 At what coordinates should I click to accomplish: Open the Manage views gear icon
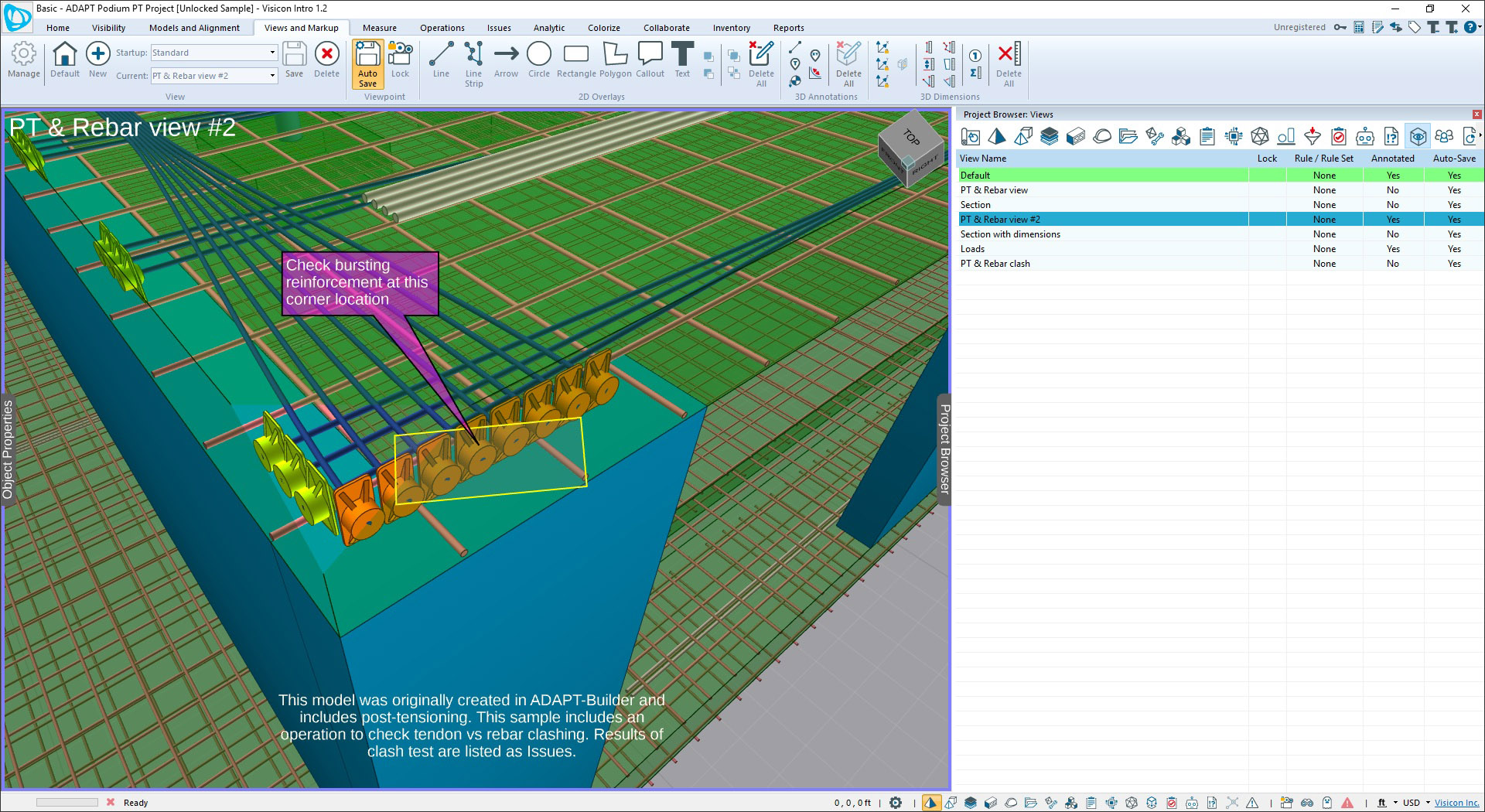click(24, 60)
